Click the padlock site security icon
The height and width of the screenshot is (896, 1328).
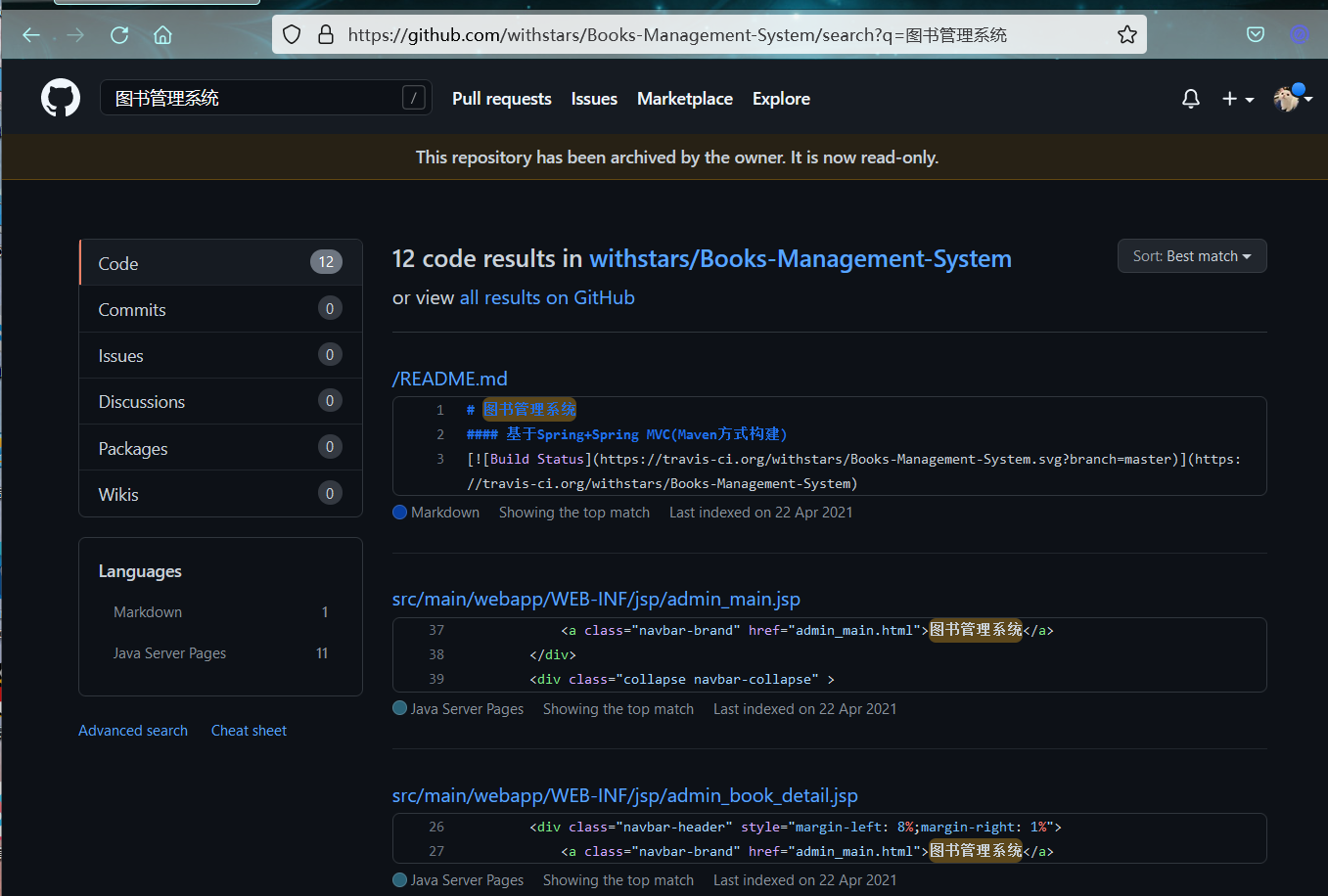[326, 35]
